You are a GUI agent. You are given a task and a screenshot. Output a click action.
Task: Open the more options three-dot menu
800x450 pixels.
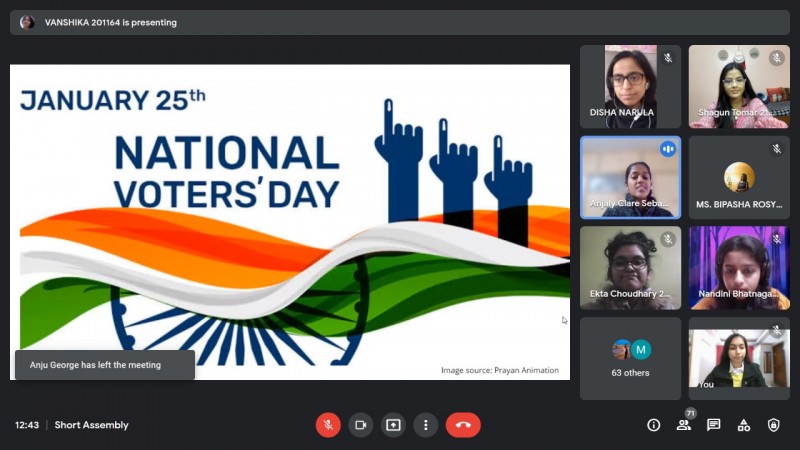click(426, 425)
